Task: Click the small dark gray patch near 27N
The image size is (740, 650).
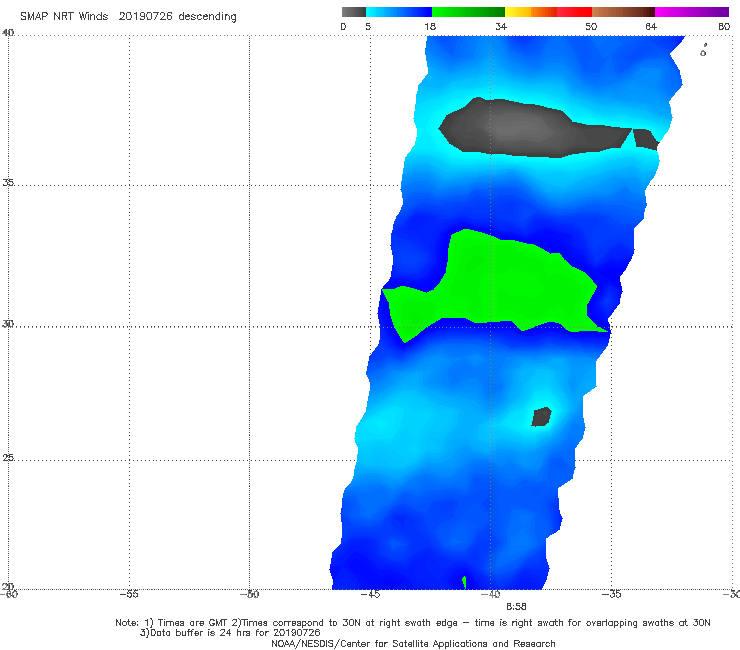Action: [x=541, y=417]
